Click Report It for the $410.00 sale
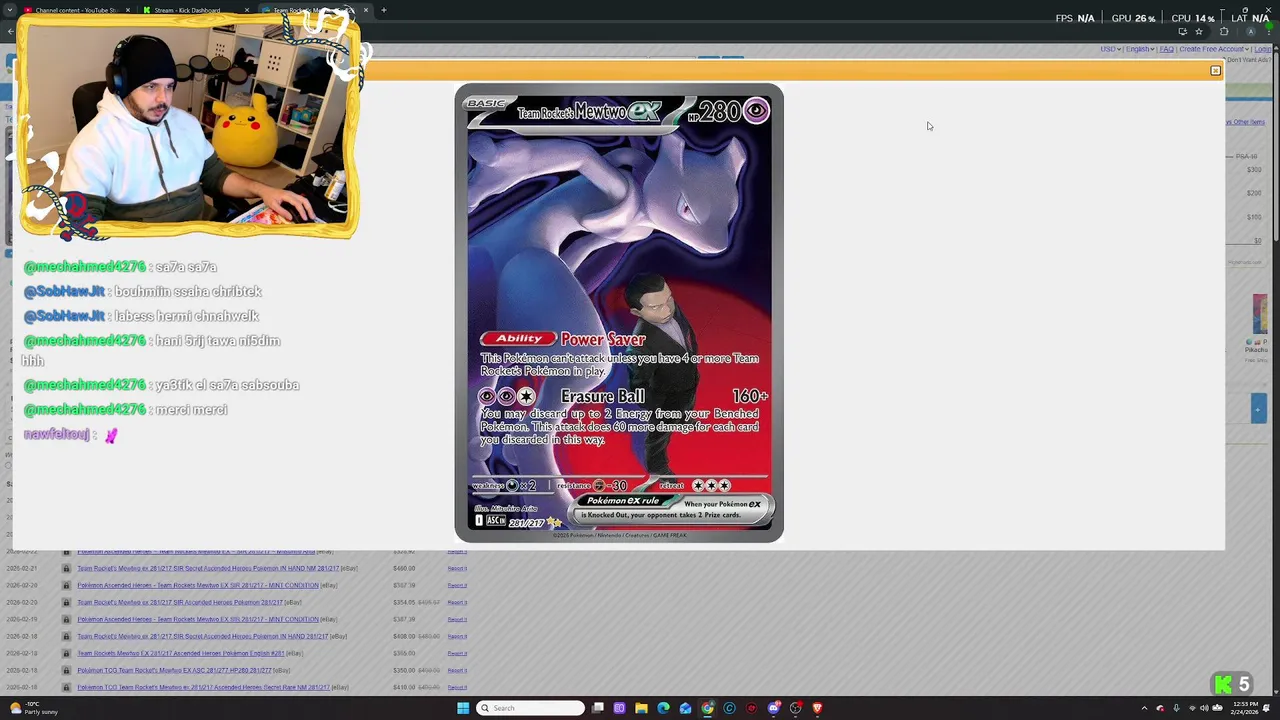Viewport: 1280px width, 720px height. (457, 687)
